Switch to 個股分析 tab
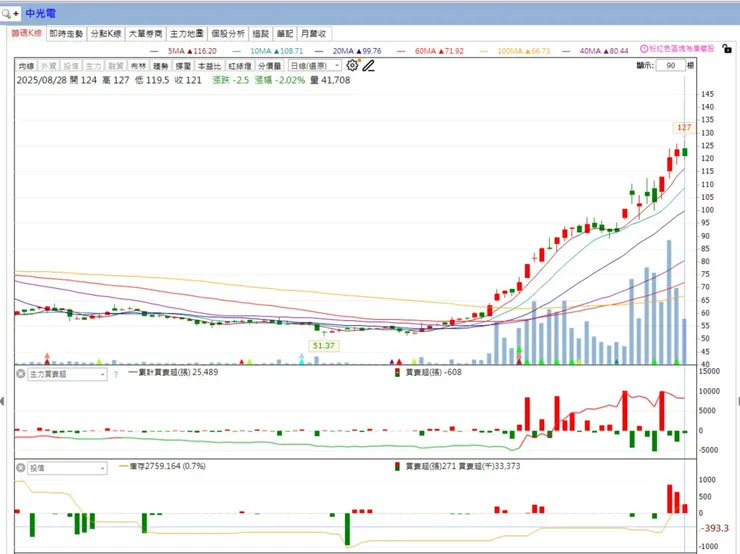The height and width of the screenshot is (554, 740). pos(228,34)
